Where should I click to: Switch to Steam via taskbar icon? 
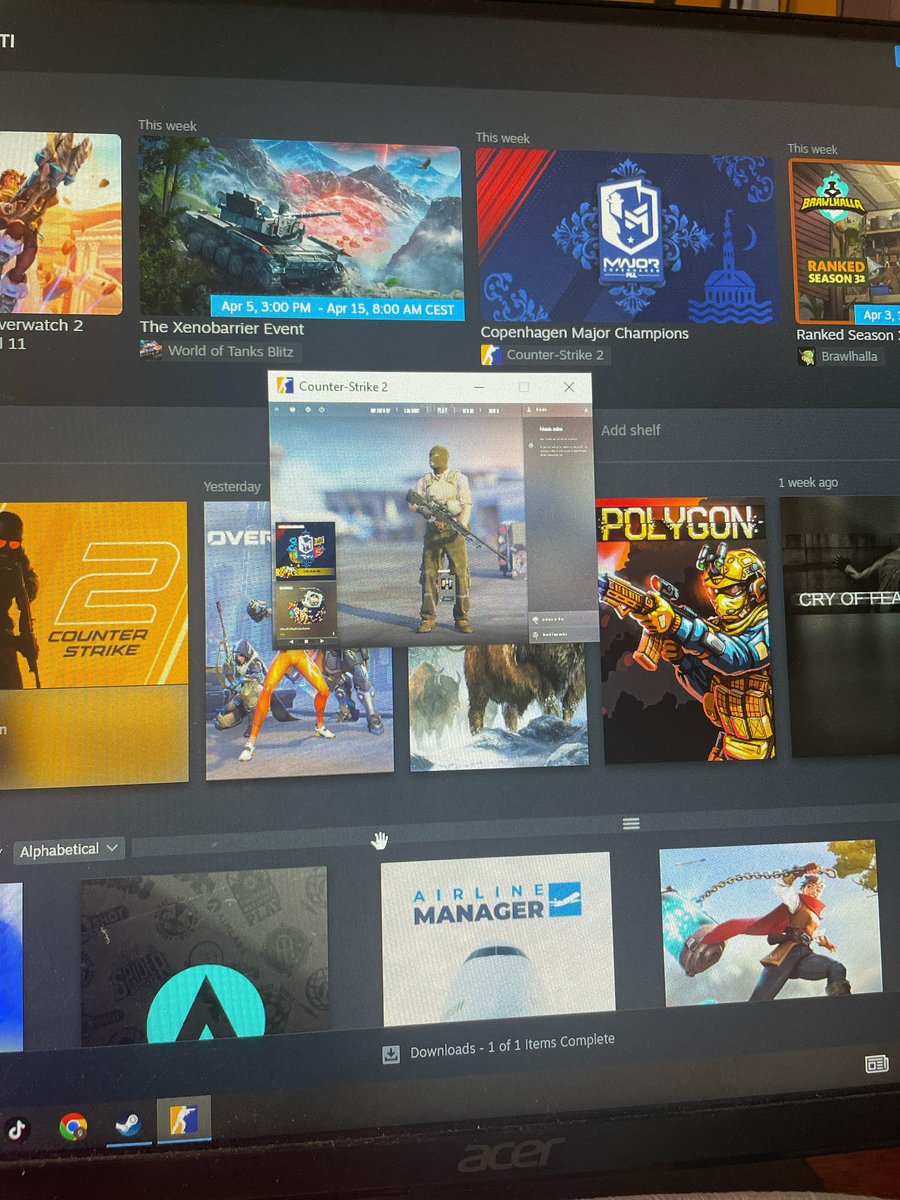pos(127,1125)
